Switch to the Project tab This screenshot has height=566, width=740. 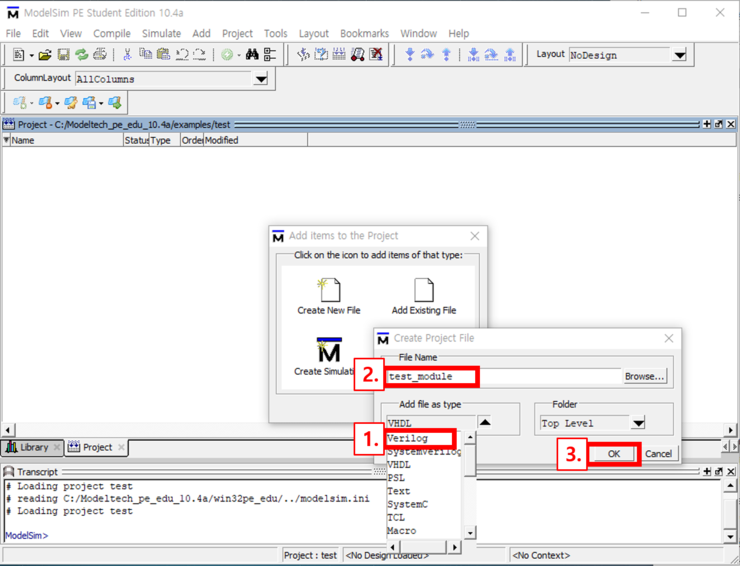point(96,447)
